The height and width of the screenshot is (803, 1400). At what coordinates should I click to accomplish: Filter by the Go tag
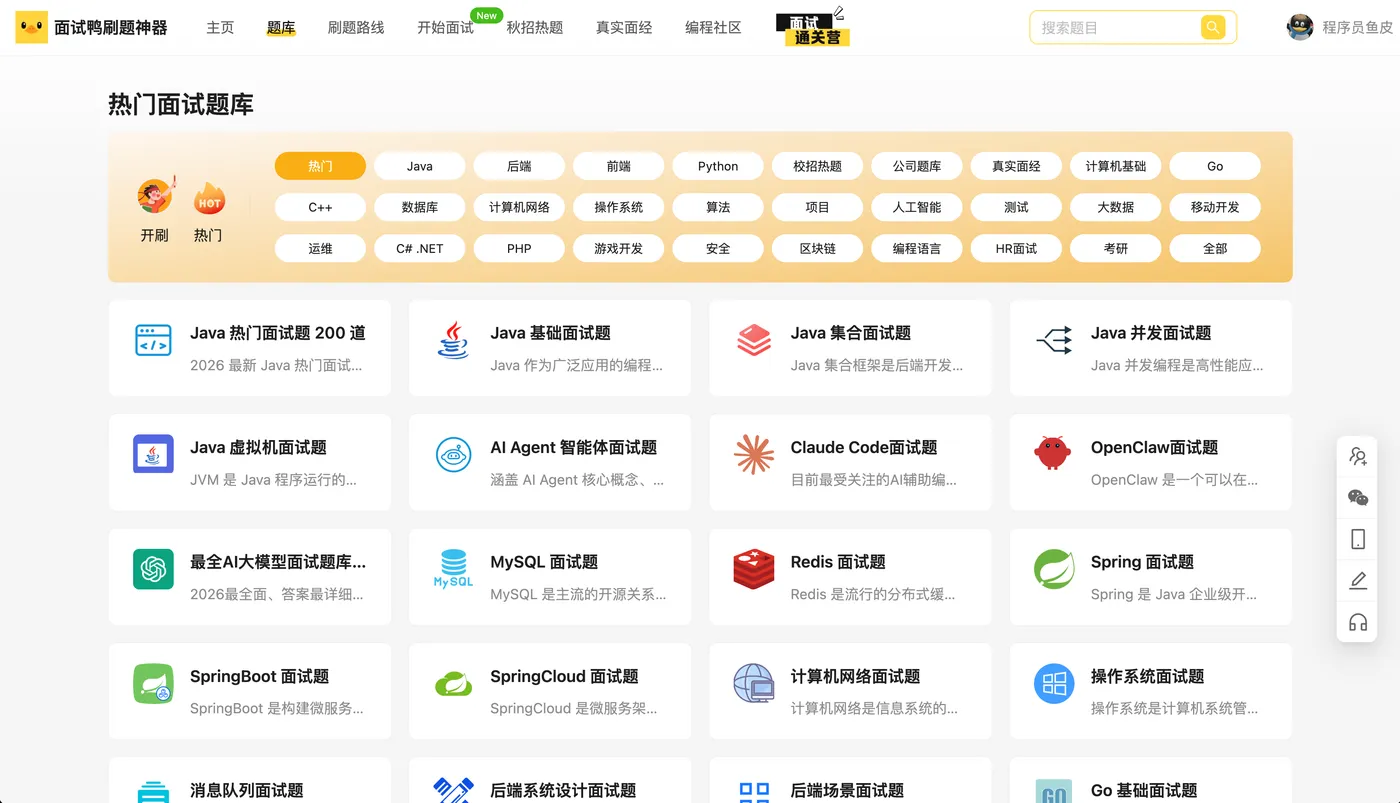coord(1215,166)
